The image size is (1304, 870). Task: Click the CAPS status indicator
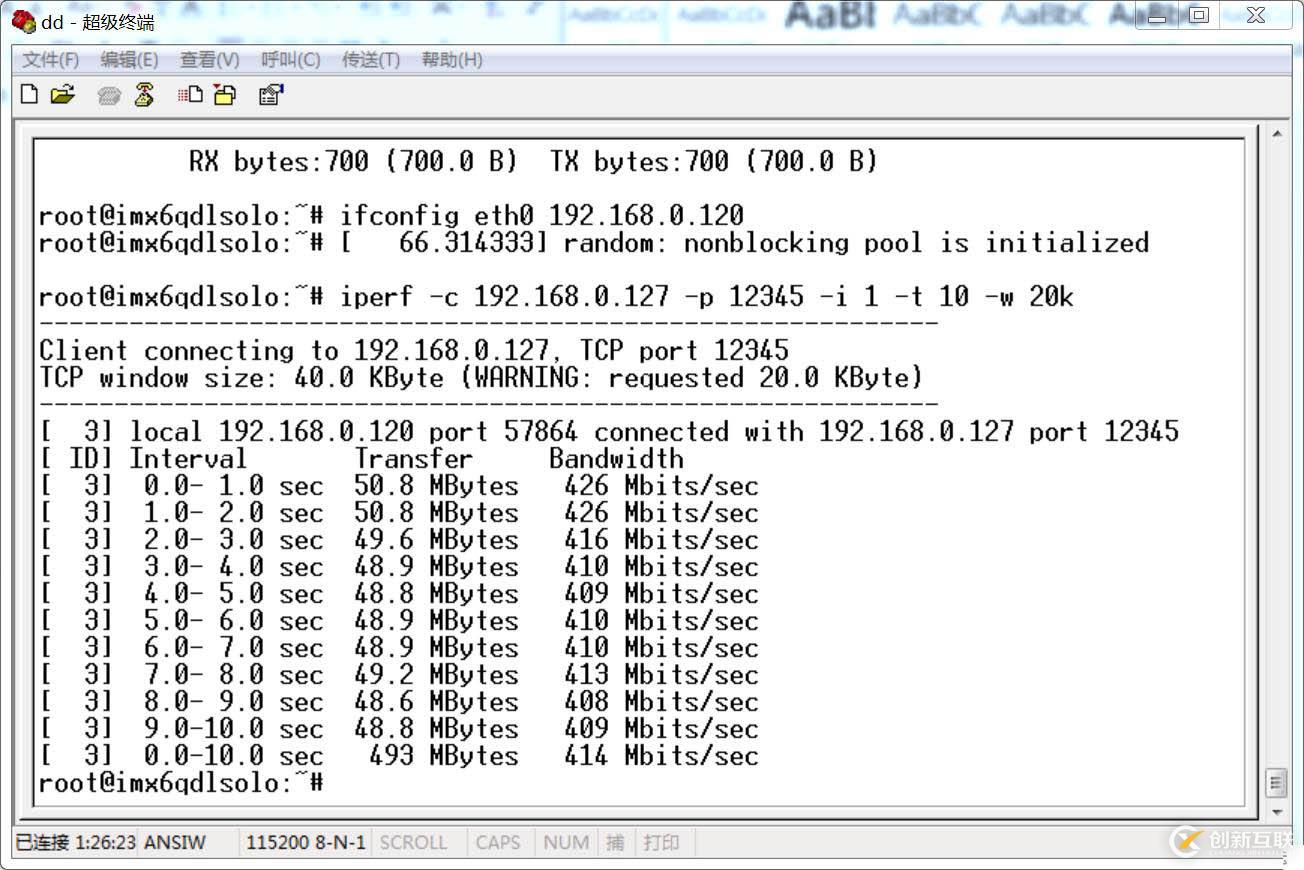(x=498, y=842)
